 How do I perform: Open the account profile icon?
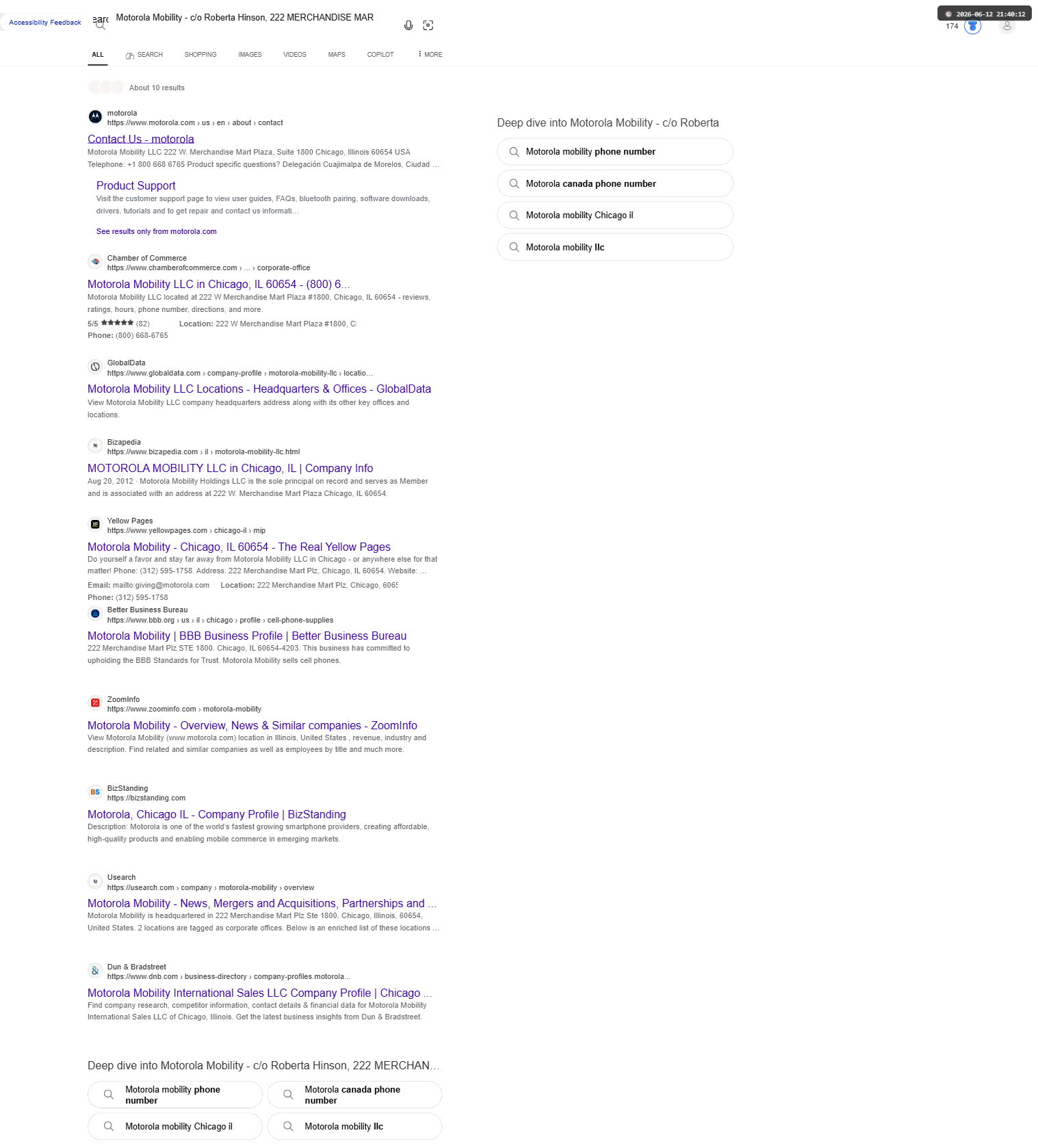1007,26
